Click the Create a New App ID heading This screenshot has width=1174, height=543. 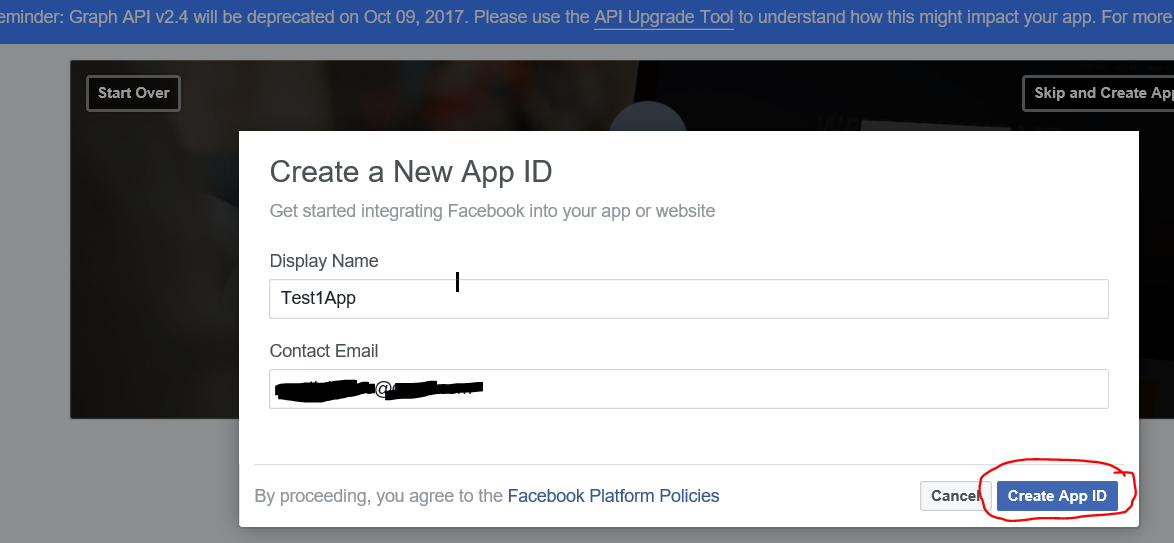coord(411,171)
